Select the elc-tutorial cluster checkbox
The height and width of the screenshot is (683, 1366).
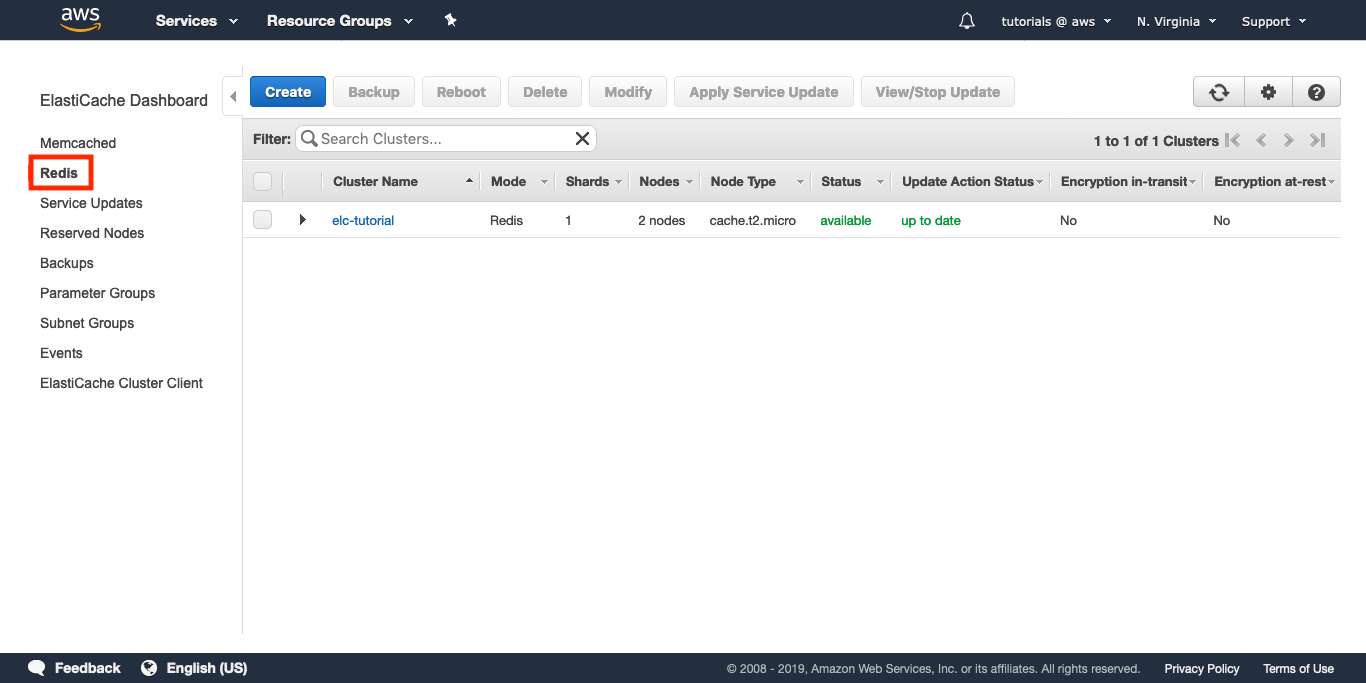pyautogui.click(x=262, y=220)
